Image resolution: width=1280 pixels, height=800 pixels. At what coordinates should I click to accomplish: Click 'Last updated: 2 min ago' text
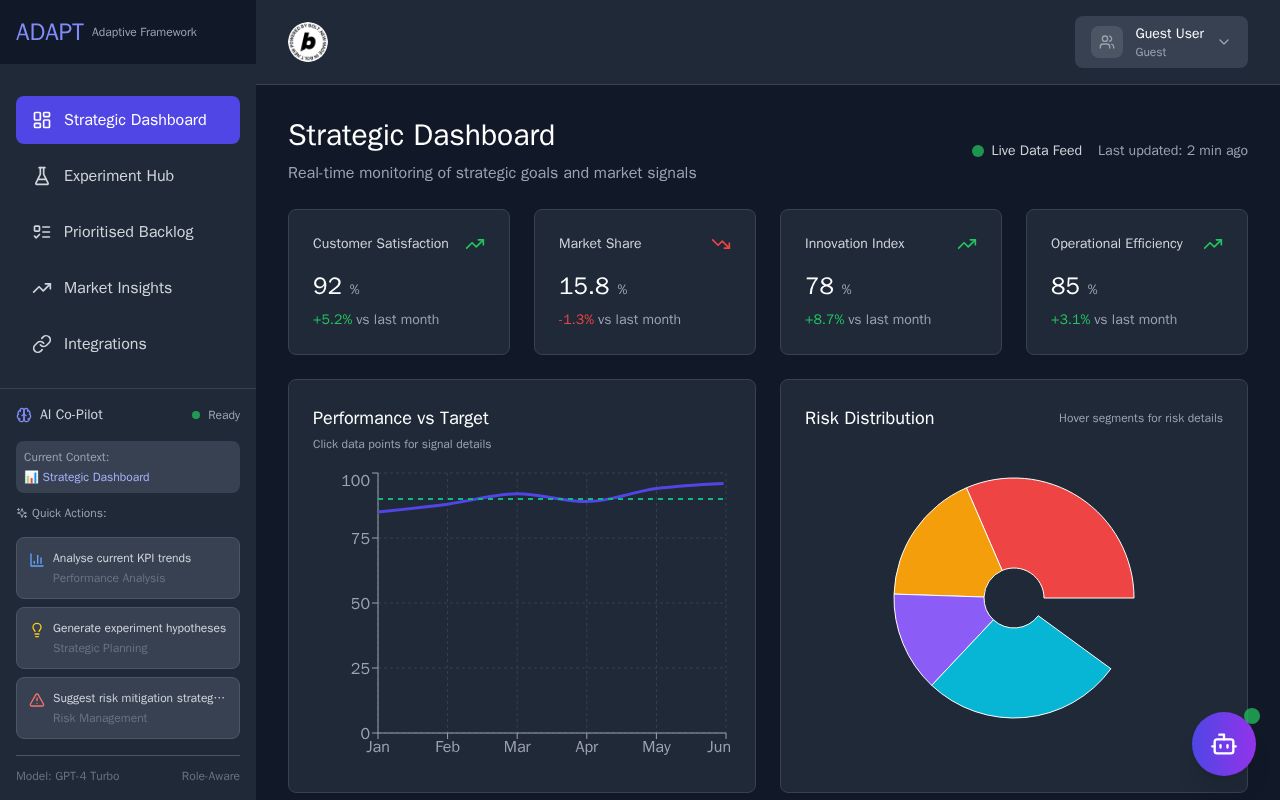coord(1173,151)
